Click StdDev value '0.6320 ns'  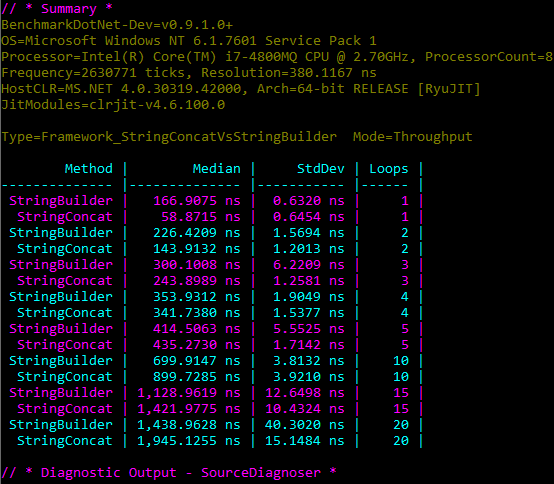point(308,201)
